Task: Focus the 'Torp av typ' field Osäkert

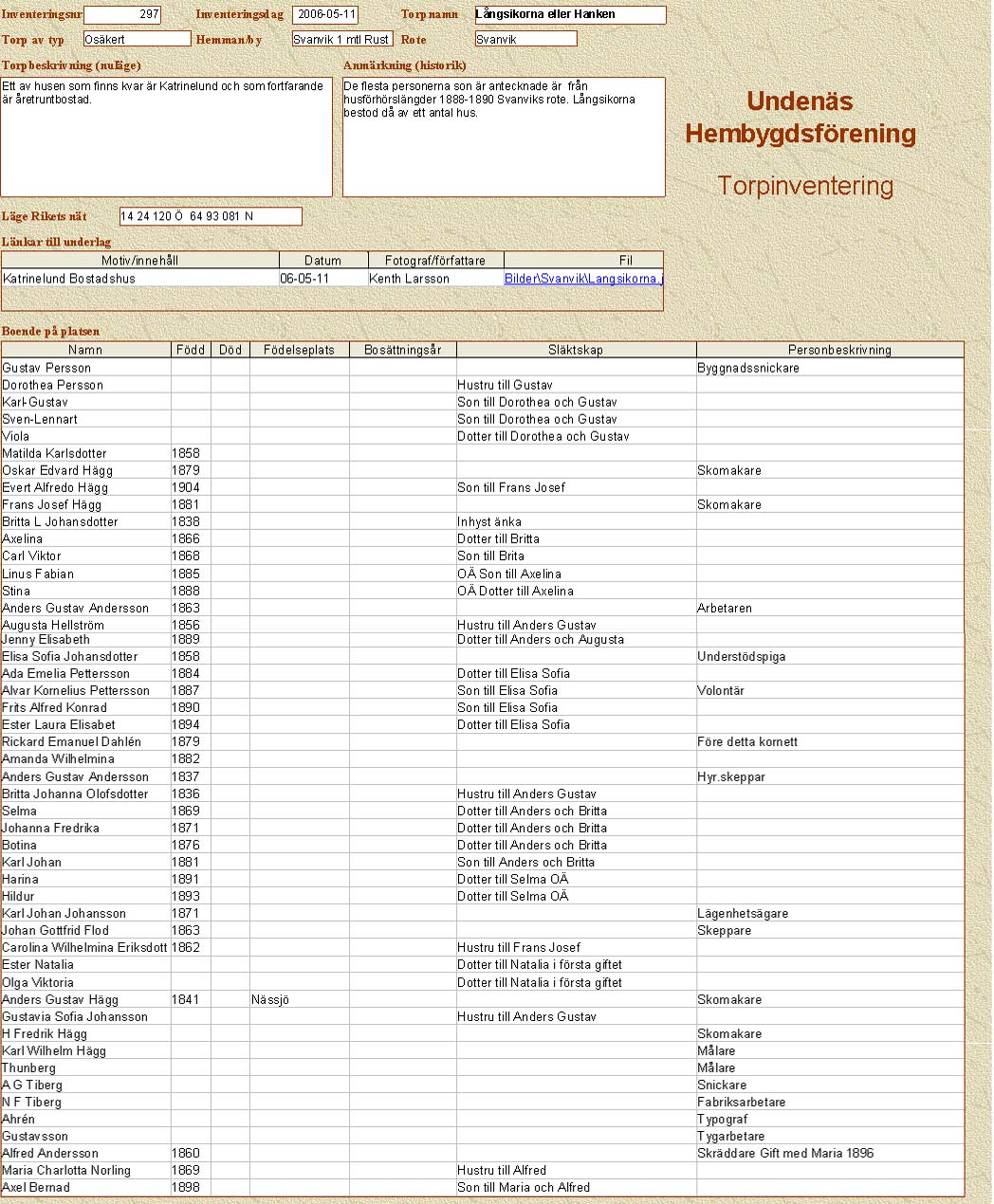Action: click(137, 39)
